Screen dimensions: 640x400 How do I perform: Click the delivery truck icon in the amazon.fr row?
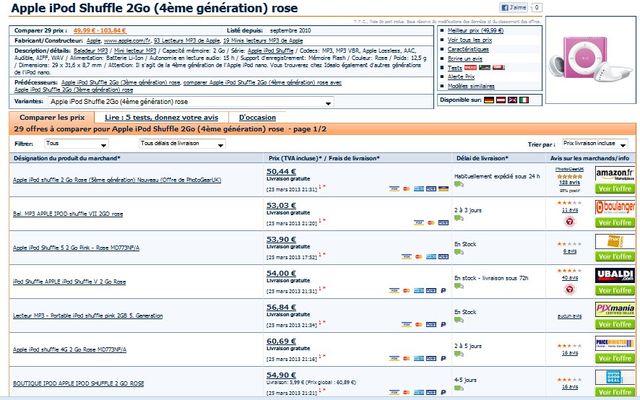tap(459, 184)
